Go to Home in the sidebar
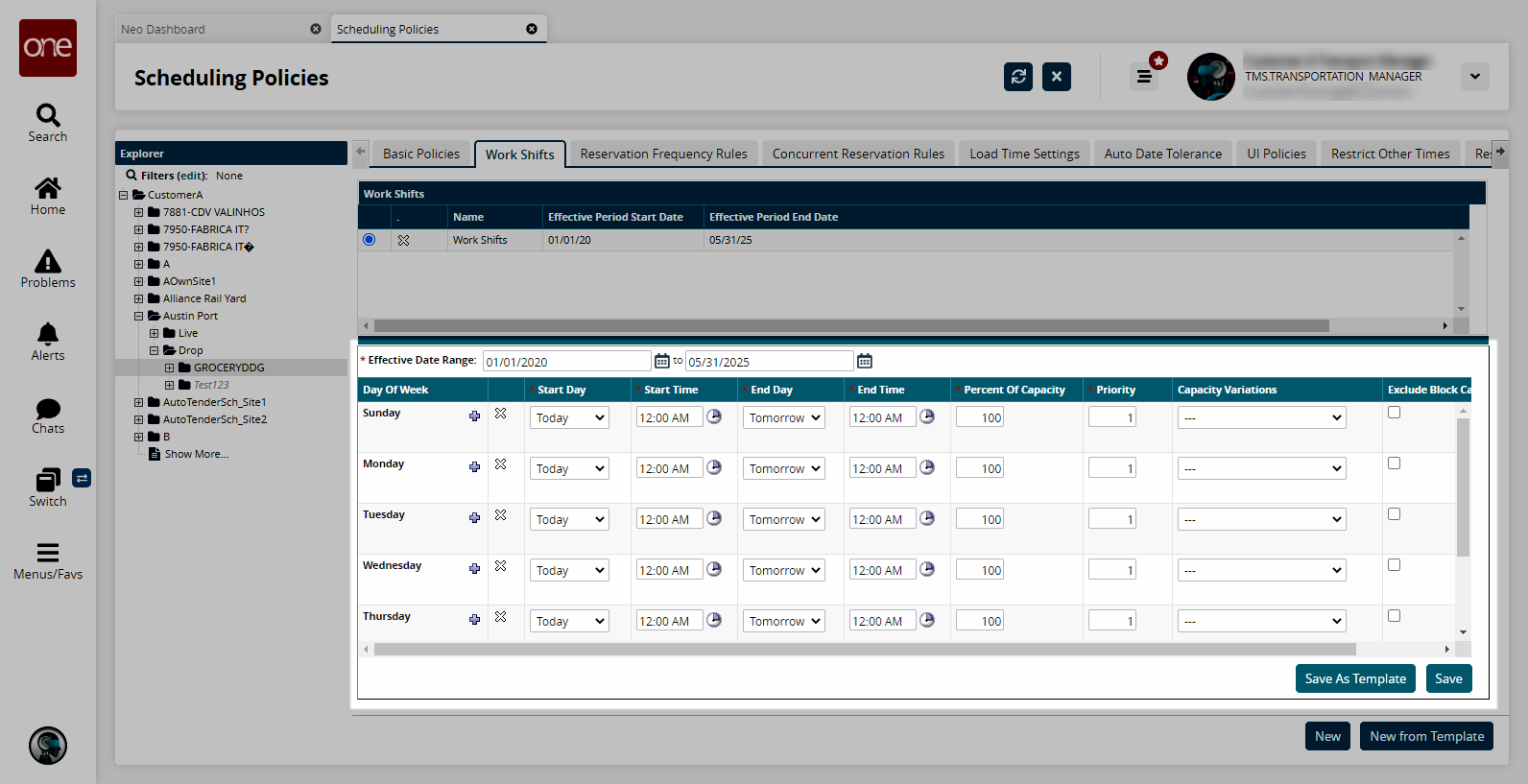The width and height of the screenshot is (1528, 784). 48,196
